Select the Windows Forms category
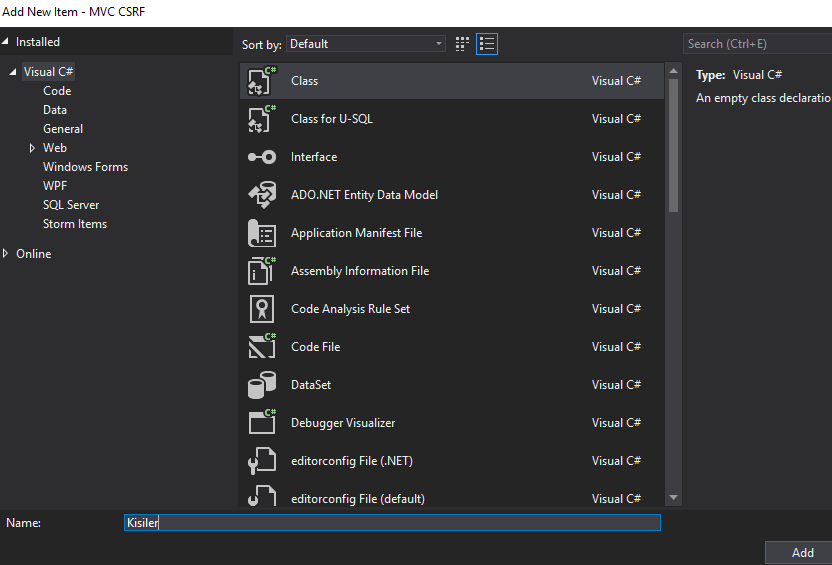Image resolution: width=832 pixels, height=565 pixels. [x=85, y=167]
